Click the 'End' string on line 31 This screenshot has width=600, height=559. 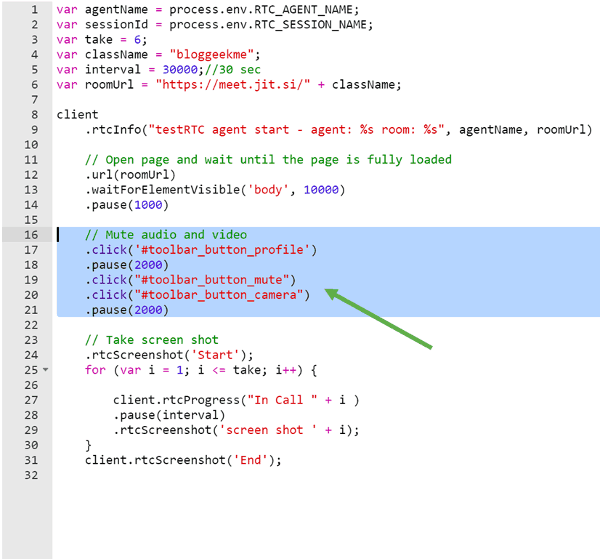click(250, 460)
